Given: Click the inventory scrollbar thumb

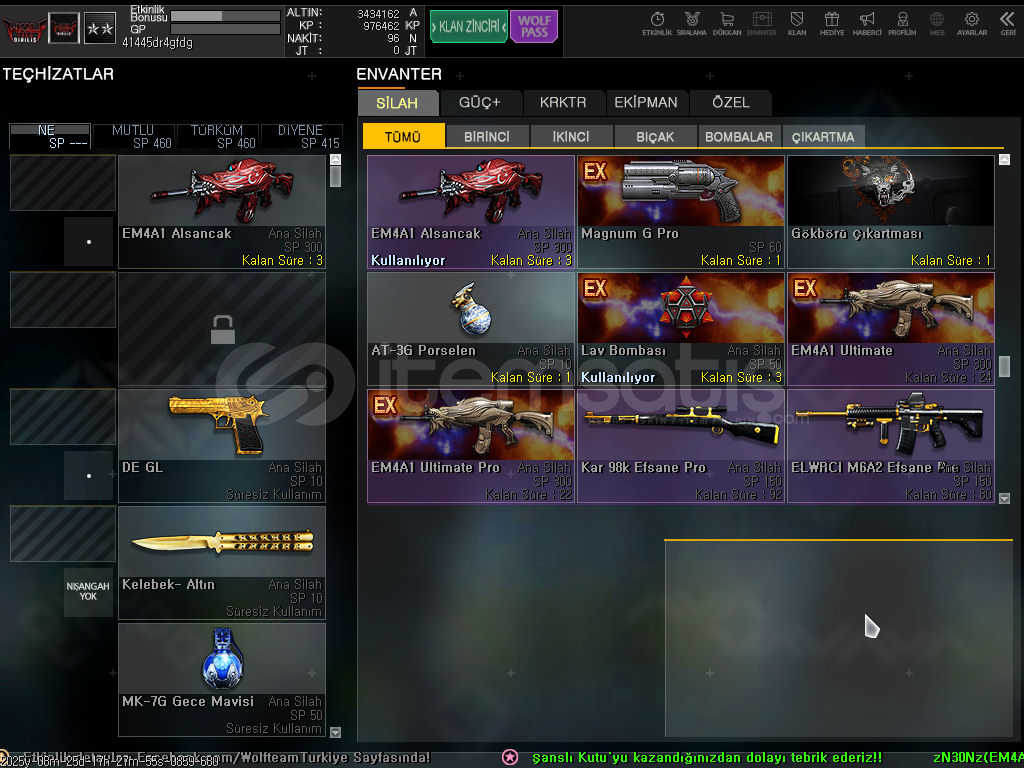Looking at the screenshot, I should (1004, 366).
